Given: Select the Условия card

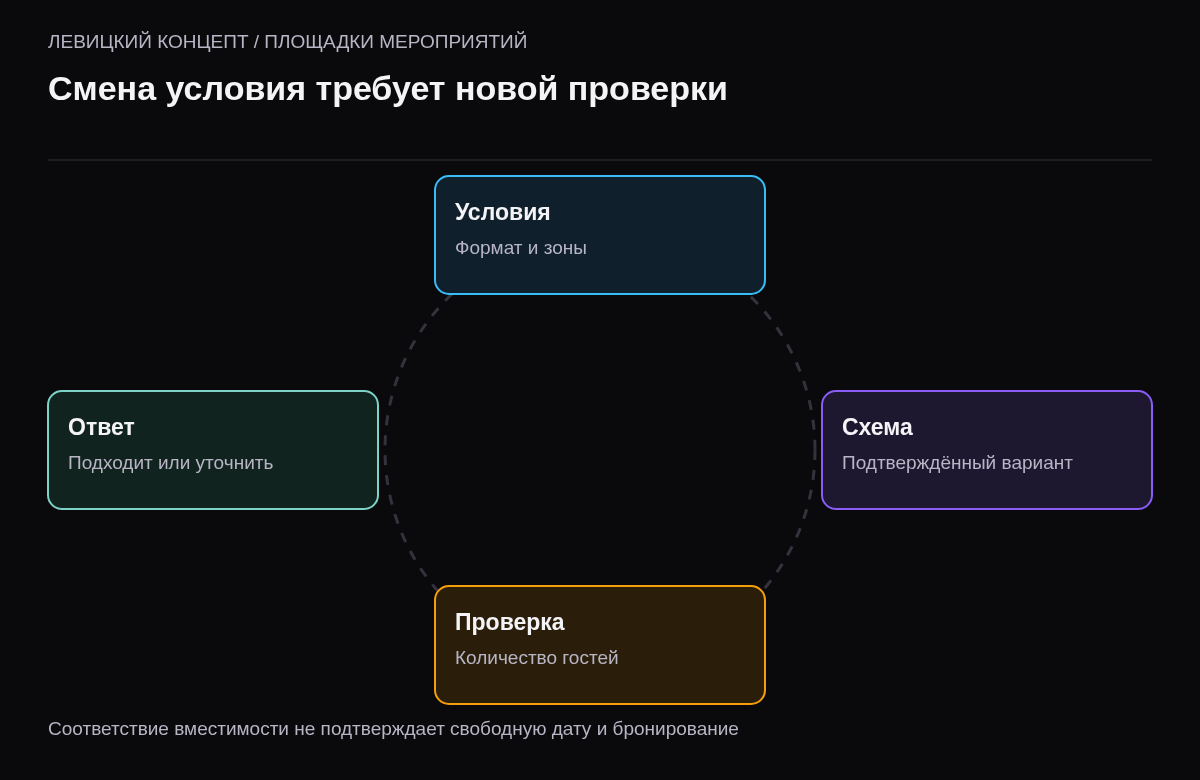Looking at the screenshot, I should pyautogui.click(x=600, y=235).
